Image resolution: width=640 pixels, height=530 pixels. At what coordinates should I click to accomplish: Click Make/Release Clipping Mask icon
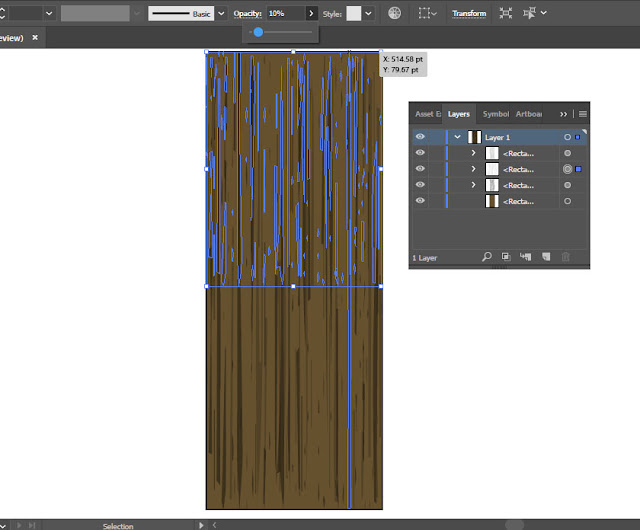506,257
